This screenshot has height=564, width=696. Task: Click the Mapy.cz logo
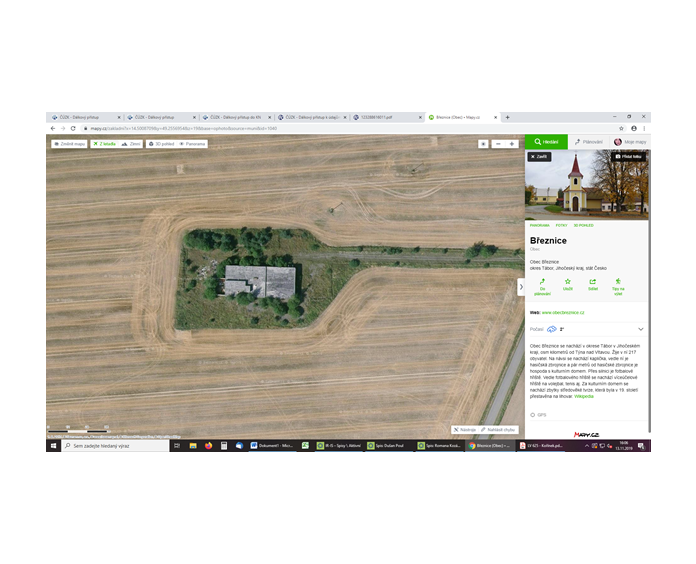pyautogui.click(x=586, y=434)
